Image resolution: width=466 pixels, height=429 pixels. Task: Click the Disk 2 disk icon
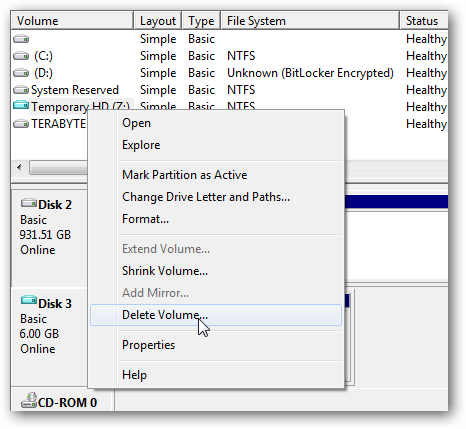coord(29,203)
